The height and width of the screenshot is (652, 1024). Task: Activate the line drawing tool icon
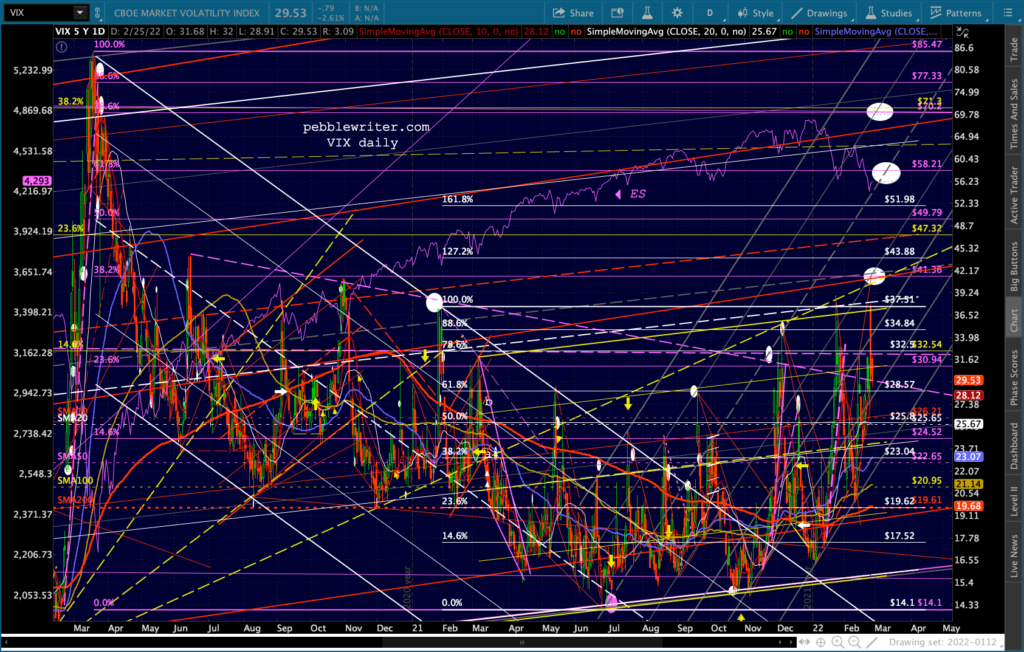(871, 642)
